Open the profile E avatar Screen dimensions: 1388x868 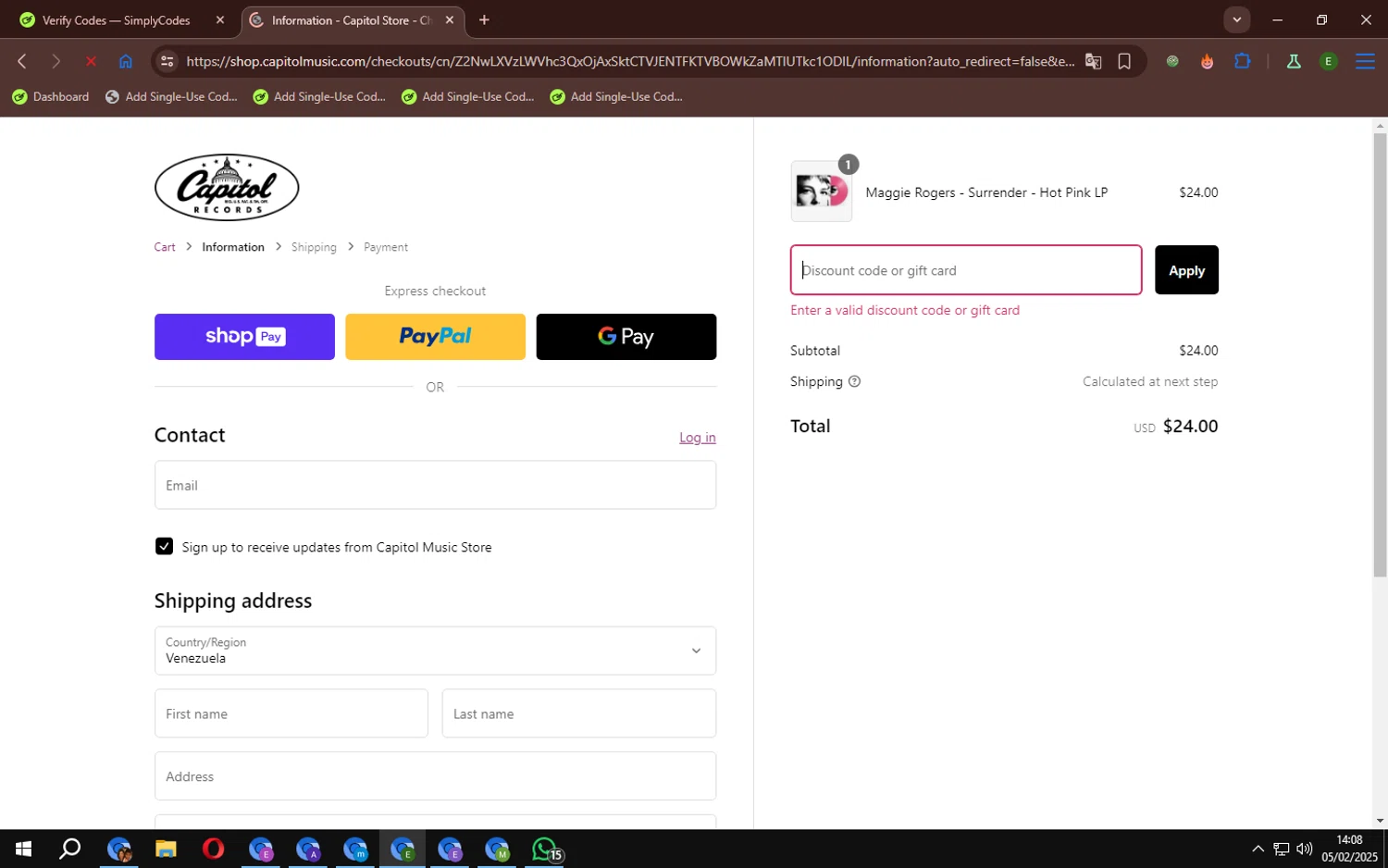point(1329,61)
